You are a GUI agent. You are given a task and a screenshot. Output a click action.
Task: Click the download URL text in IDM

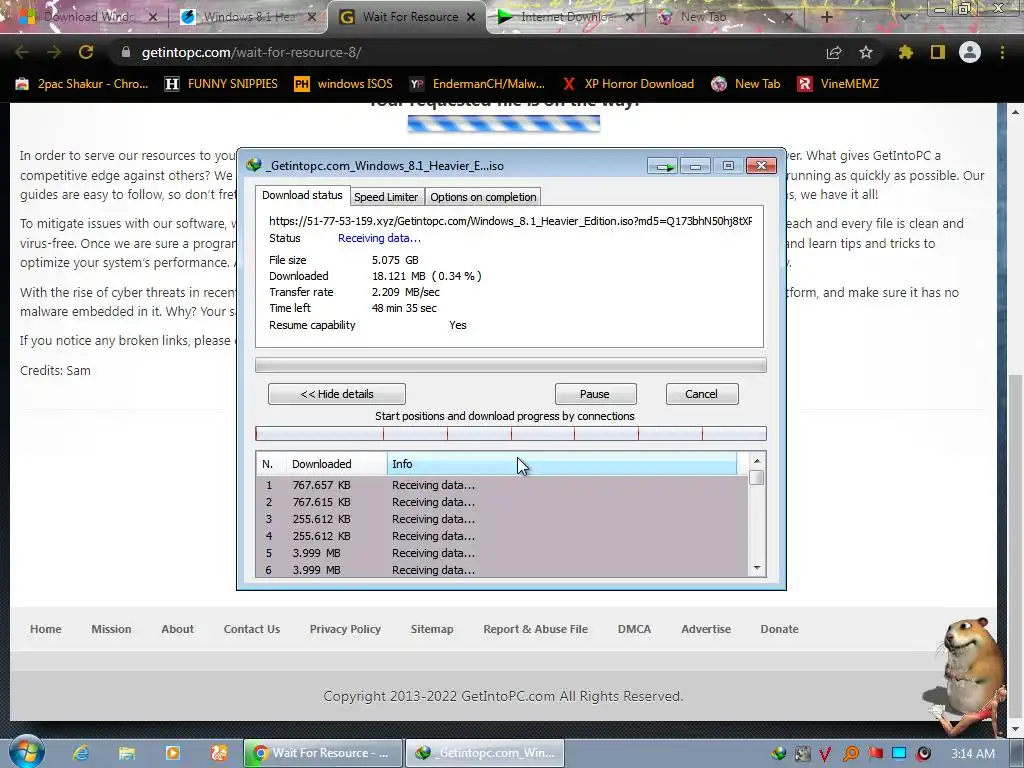click(x=511, y=221)
